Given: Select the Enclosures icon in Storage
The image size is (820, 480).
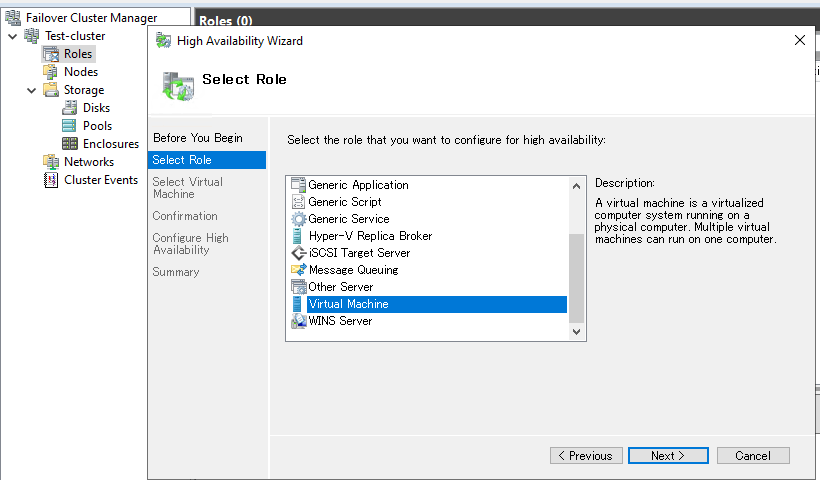Looking at the screenshot, I should pyautogui.click(x=70, y=144).
